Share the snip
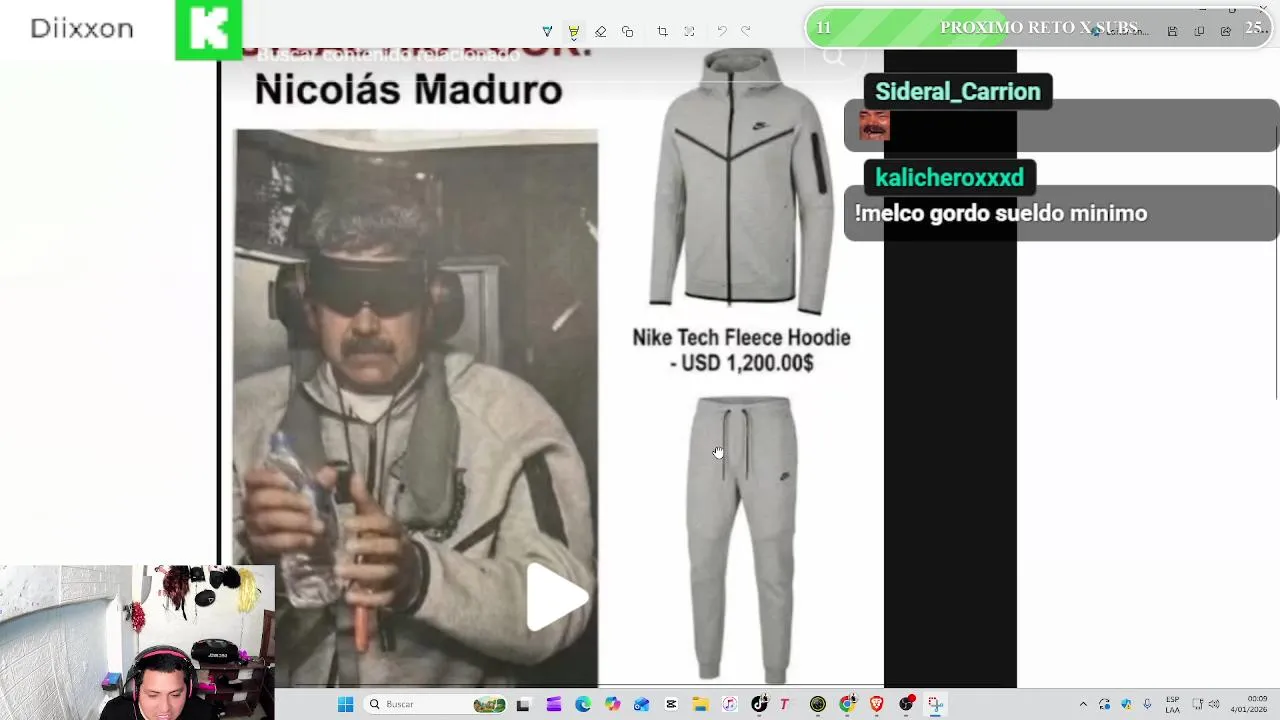Image resolution: width=1280 pixels, height=720 pixels. tap(1226, 32)
